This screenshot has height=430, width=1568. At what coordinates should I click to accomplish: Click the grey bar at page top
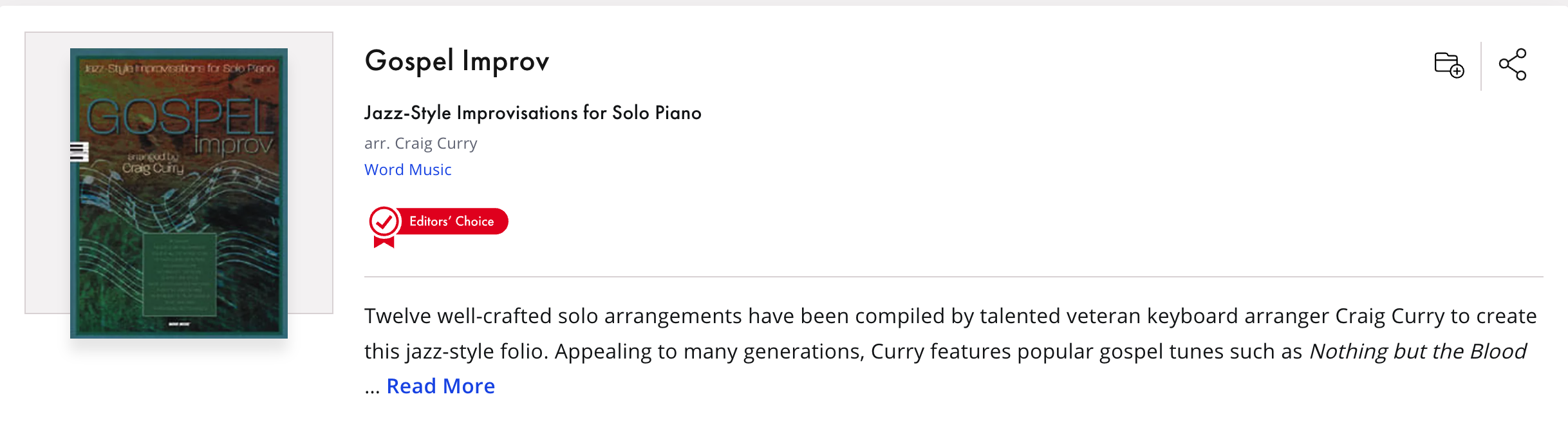pyautogui.click(x=784, y=3)
